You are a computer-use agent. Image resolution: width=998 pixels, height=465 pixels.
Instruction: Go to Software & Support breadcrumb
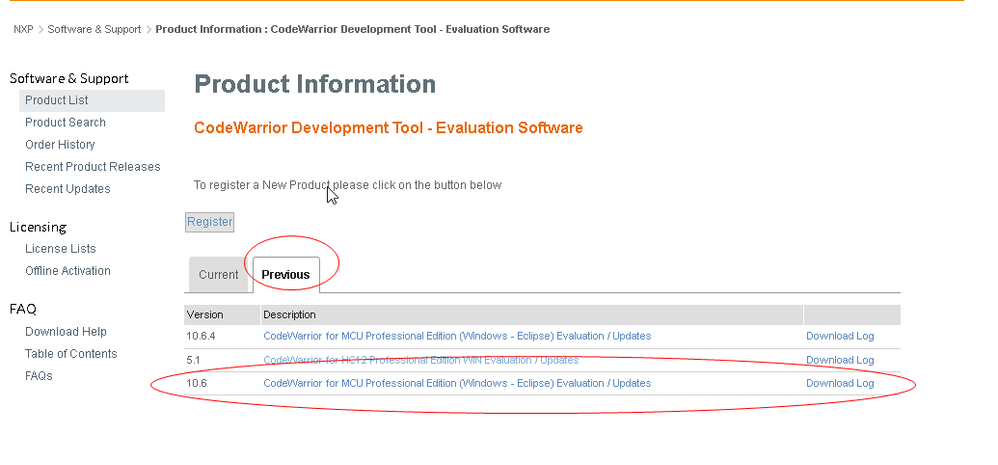point(94,29)
